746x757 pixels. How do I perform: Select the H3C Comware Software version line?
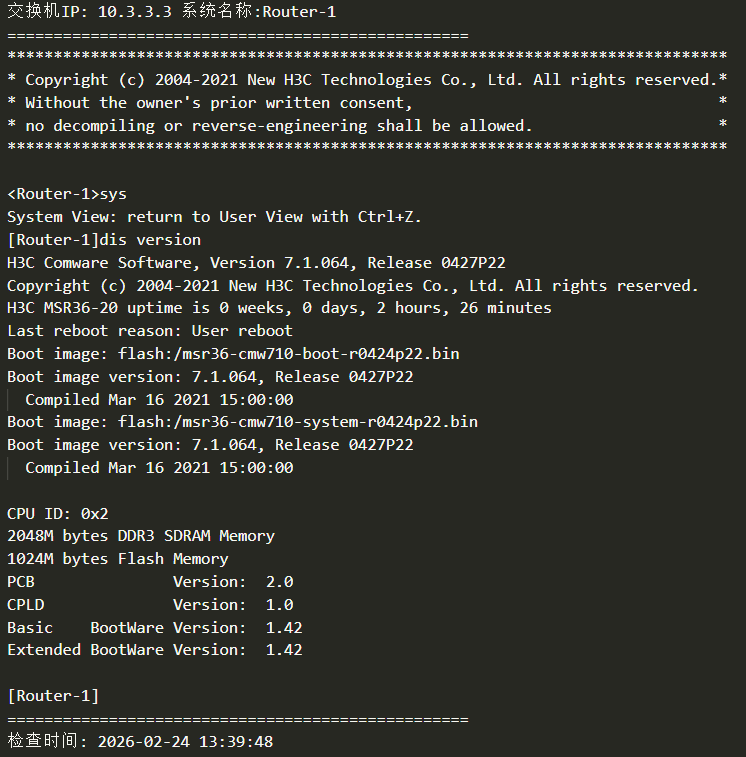click(x=256, y=263)
